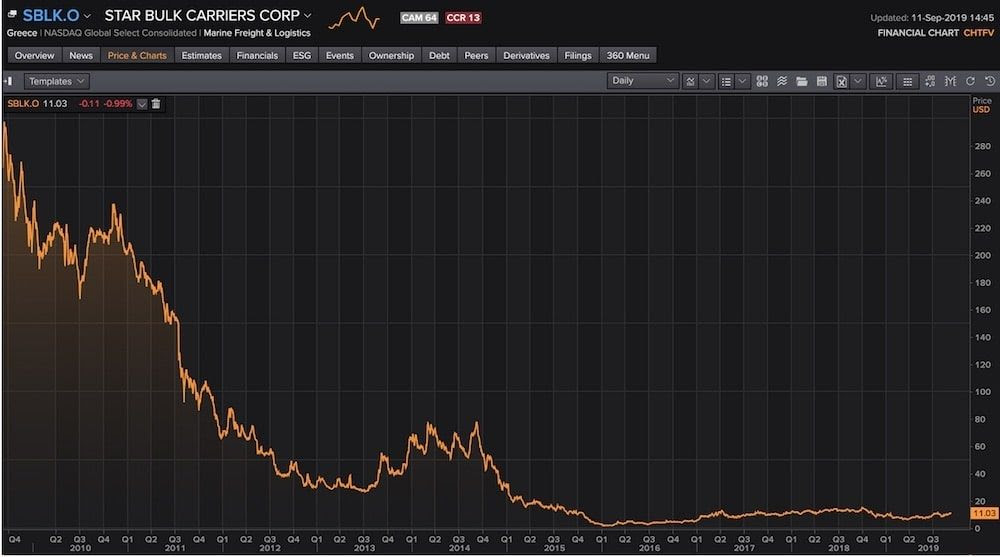Screen dimensions: 1000x557
Task: Expand the SBLK.O ticker dropdown
Action: coord(87,16)
